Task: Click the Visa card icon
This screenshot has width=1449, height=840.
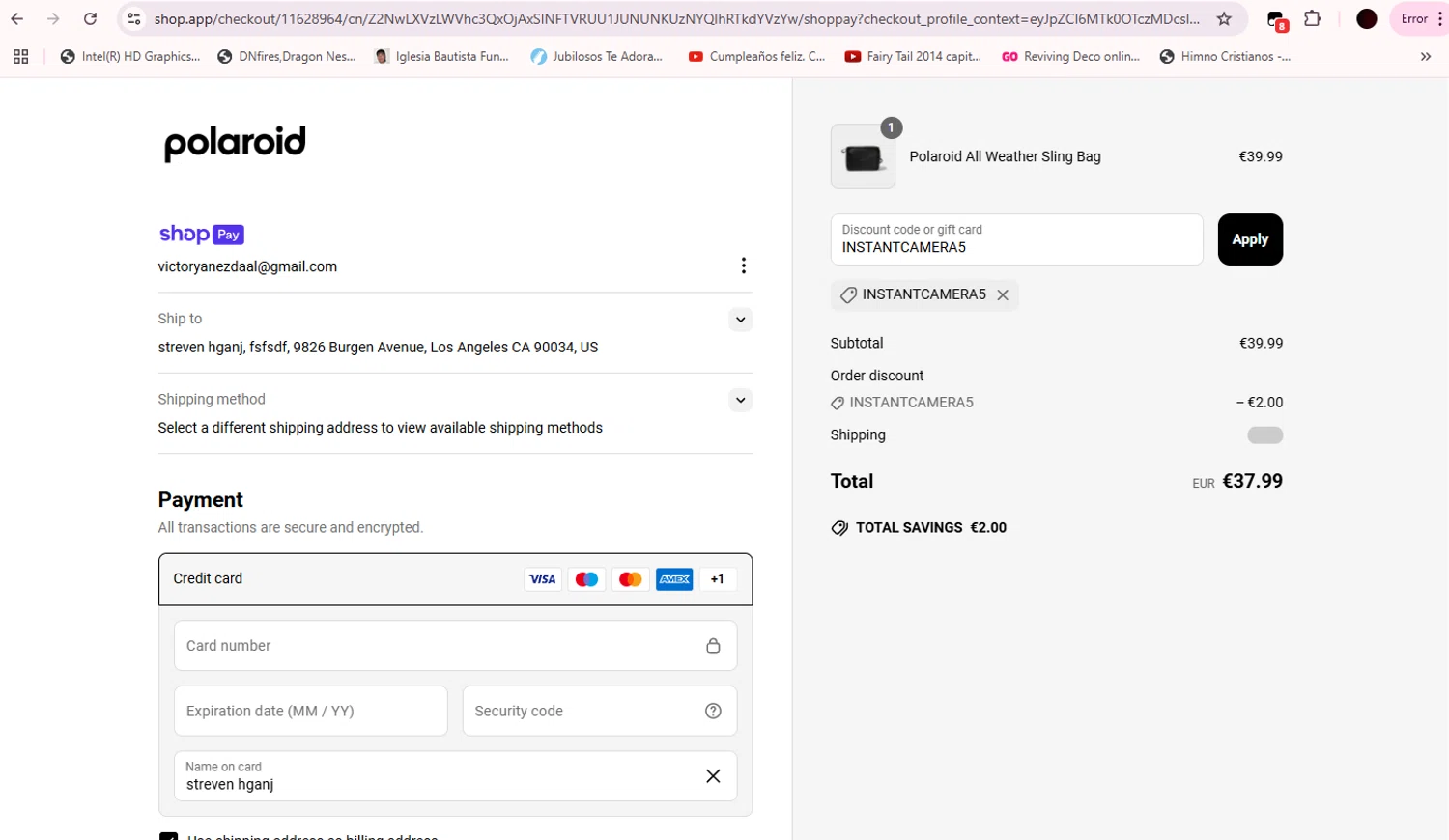Action: tap(543, 579)
